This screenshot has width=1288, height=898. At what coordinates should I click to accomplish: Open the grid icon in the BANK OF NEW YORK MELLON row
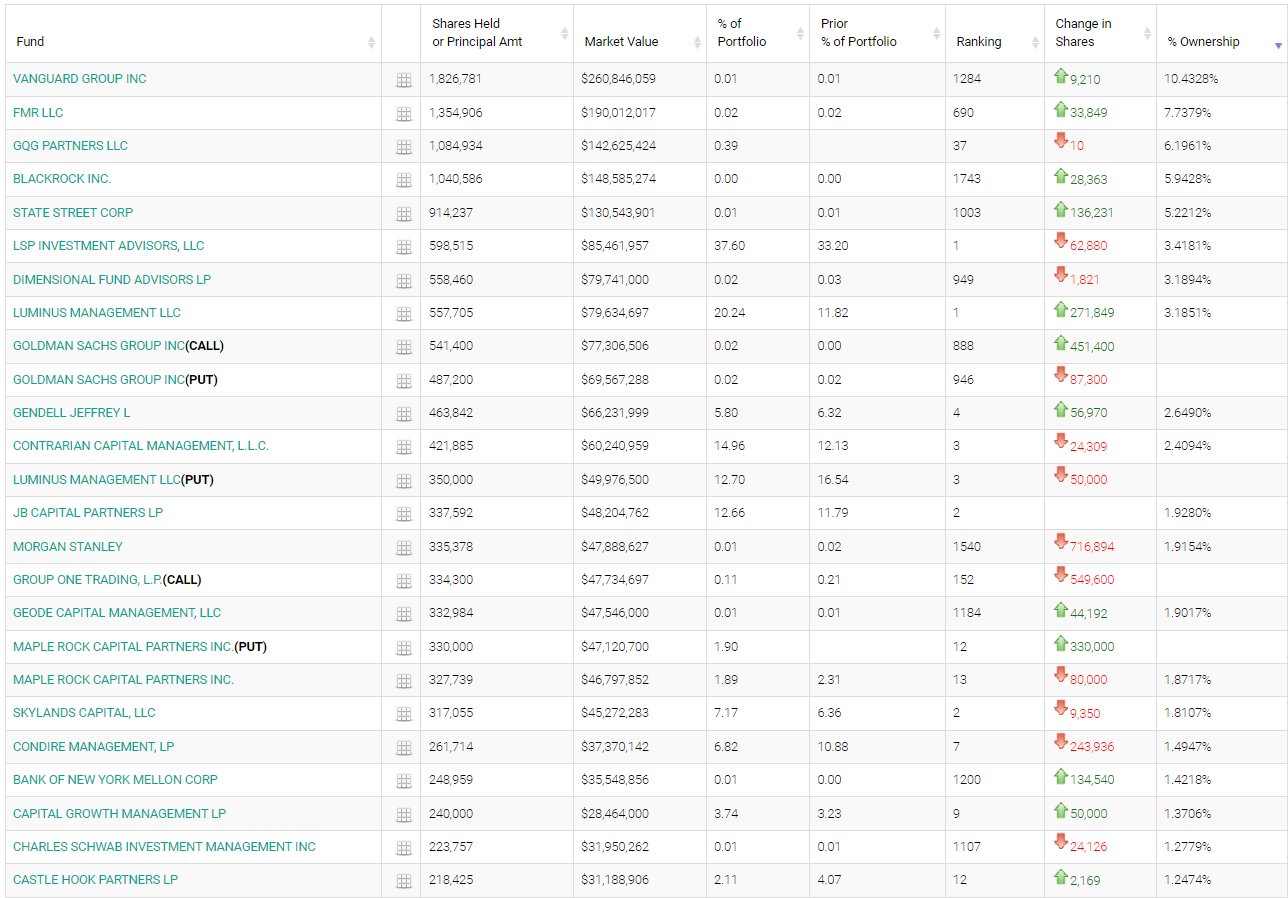coord(404,781)
